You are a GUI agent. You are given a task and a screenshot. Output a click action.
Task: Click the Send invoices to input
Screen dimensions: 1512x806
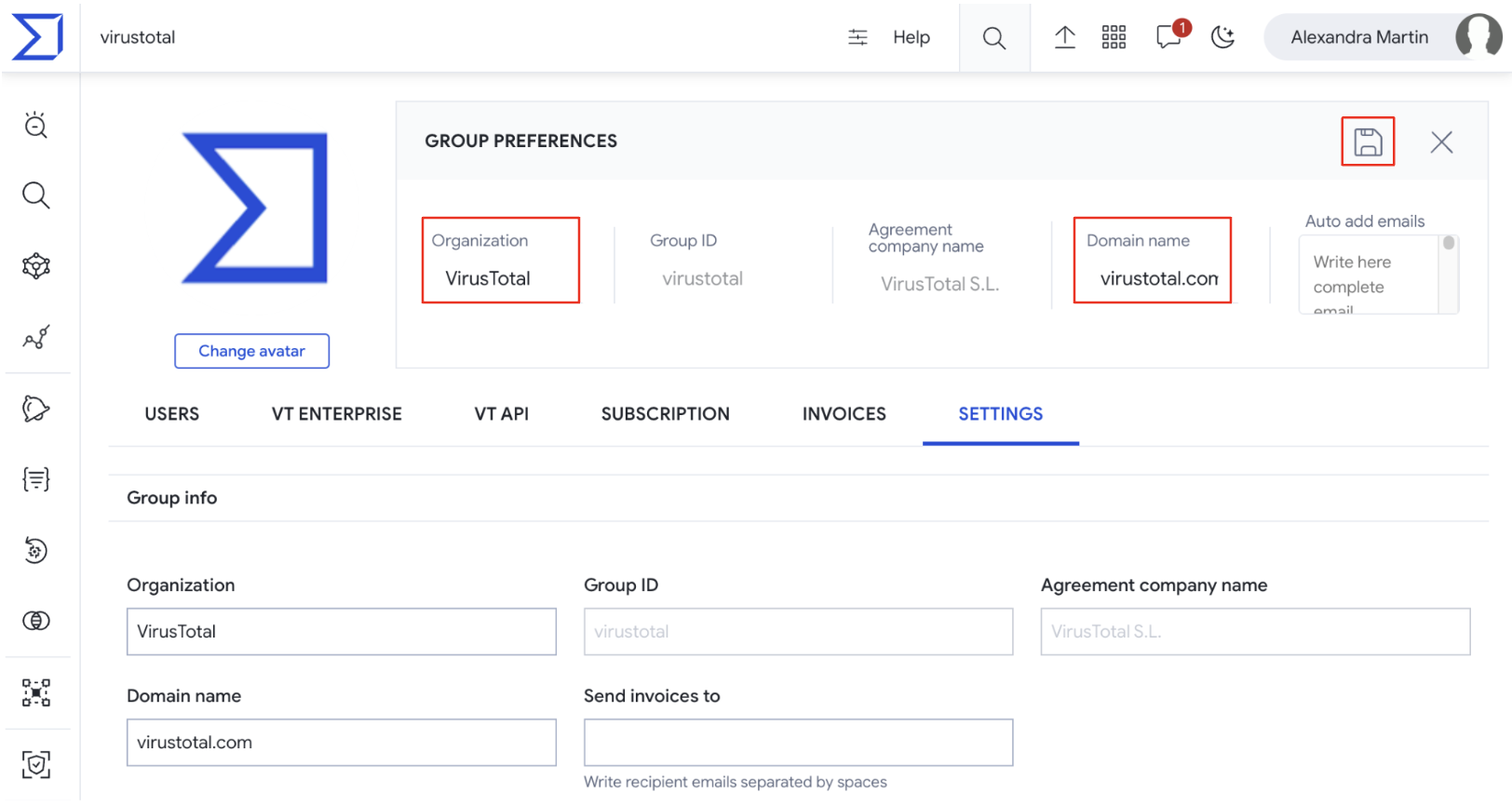tap(799, 743)
